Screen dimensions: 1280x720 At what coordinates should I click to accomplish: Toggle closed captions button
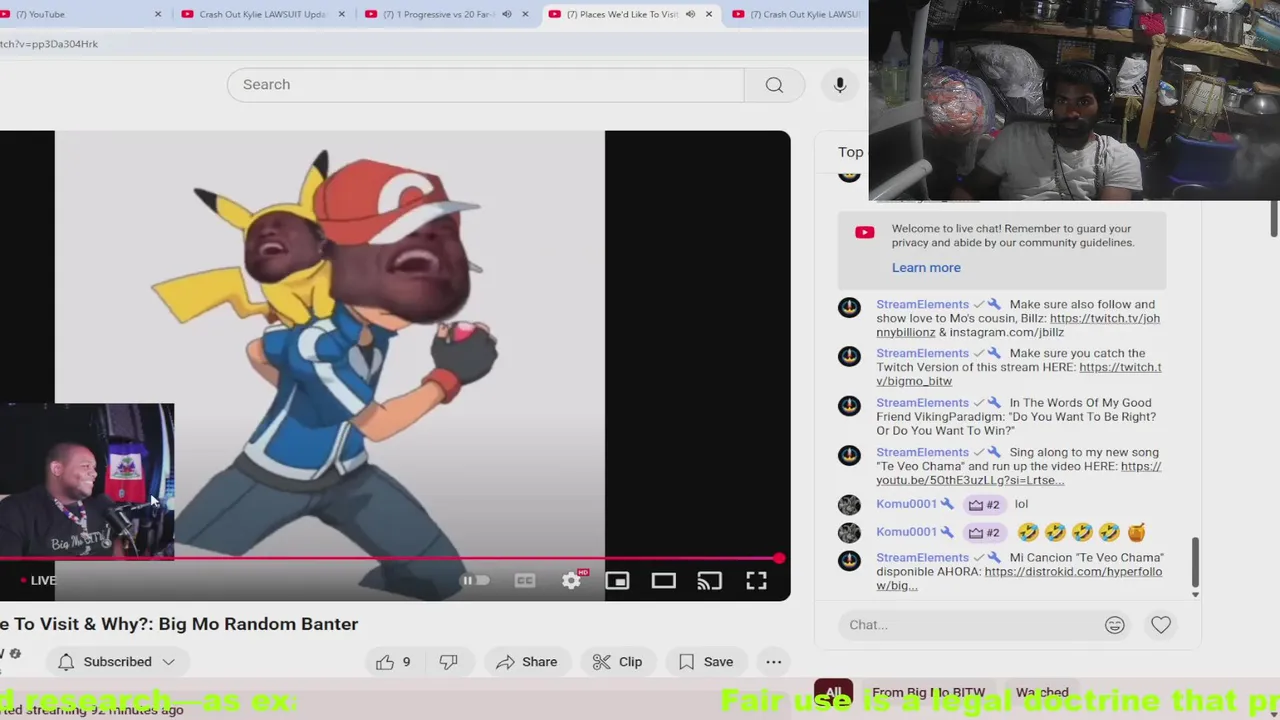click(x=524, y=580)
